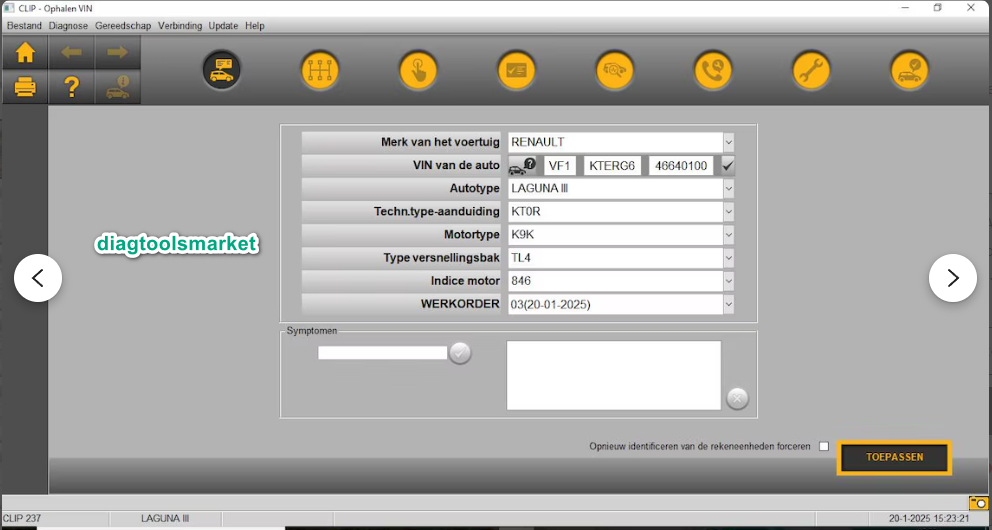The height and width of the screenshot is (530, 992).
Task: Click the car VIN query icon
Action: (523, 166)
